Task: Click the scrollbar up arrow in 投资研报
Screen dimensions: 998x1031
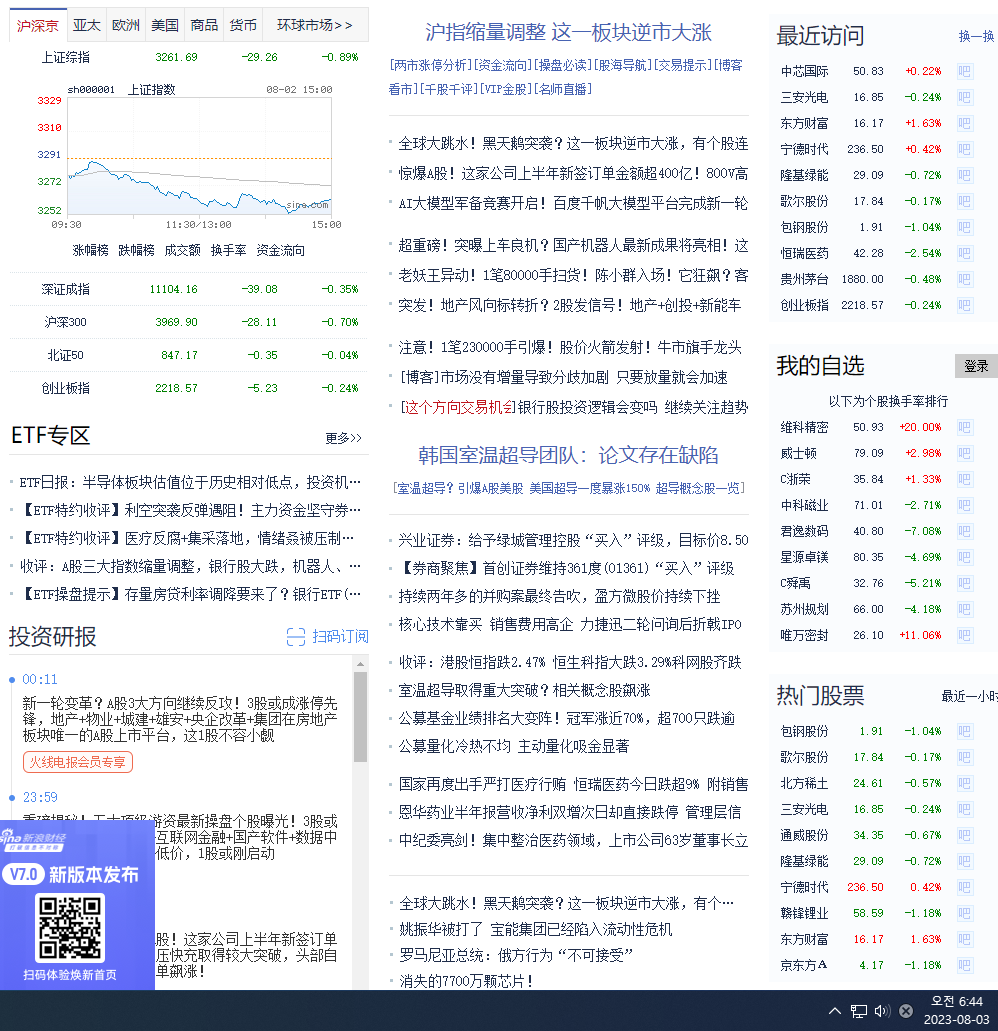Action: point(360,665)
